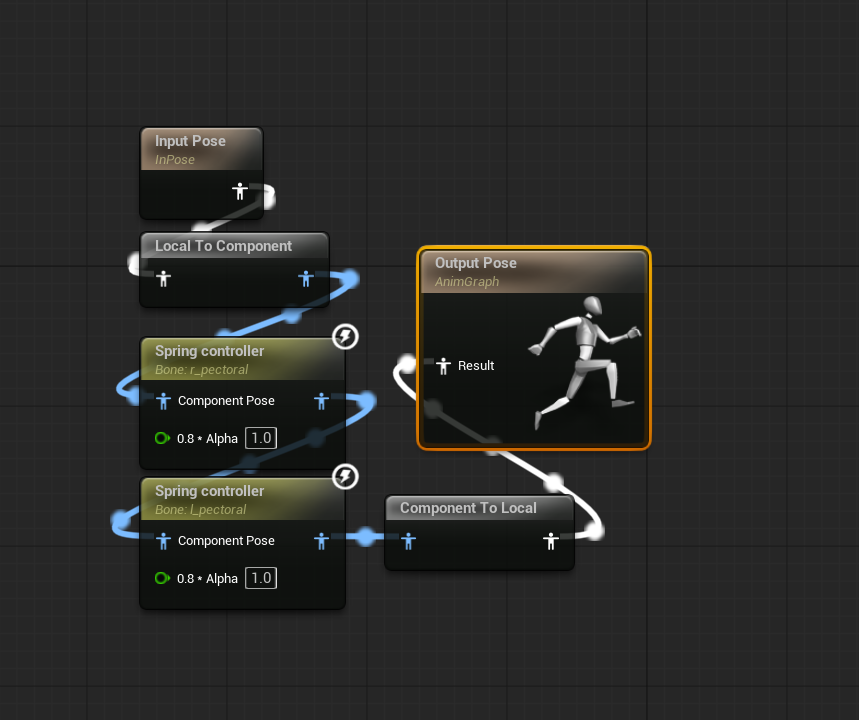Click l_pectoral Spring controller's blue output pose pin
The height and width of the screenshot is (720, 859).
click(x=322, y=541)
